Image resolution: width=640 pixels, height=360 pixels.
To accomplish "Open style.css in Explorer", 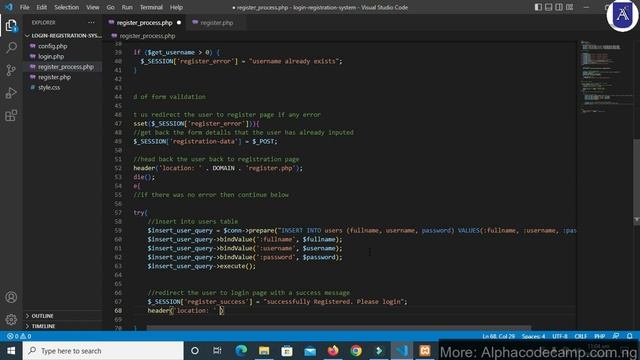I will pos(49,87).
